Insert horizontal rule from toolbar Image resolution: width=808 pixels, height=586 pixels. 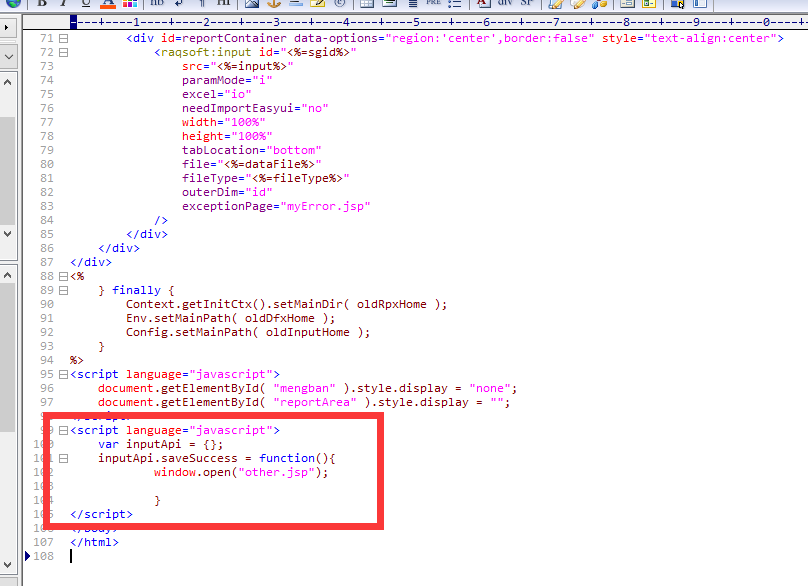[295, 4]
